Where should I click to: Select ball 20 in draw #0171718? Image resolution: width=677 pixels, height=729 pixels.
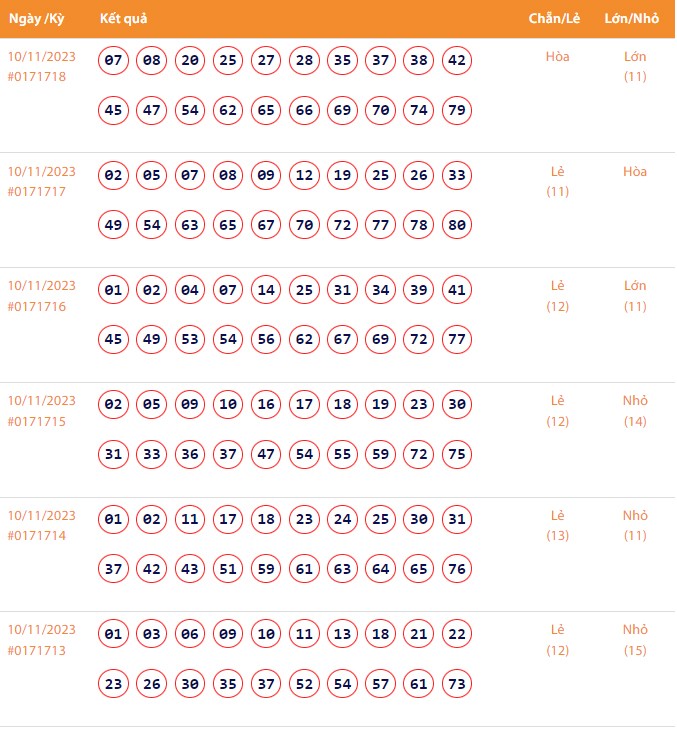[x=190, y=61]
